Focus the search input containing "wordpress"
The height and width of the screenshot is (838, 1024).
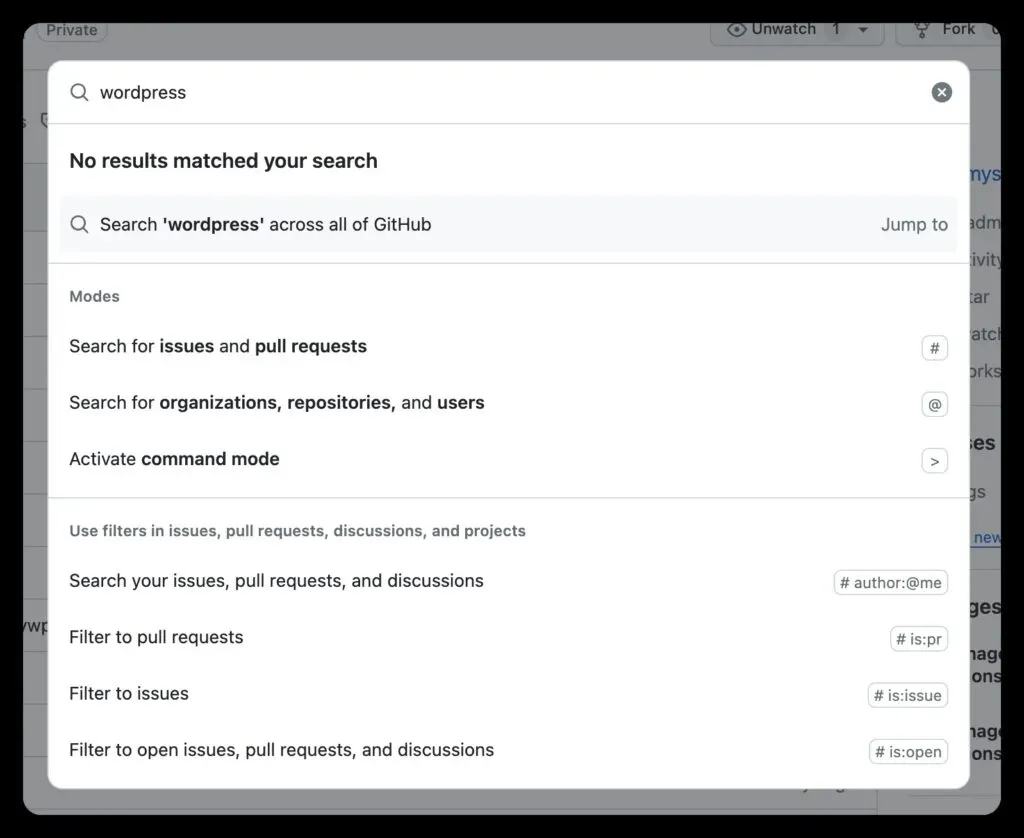[500, 92]
